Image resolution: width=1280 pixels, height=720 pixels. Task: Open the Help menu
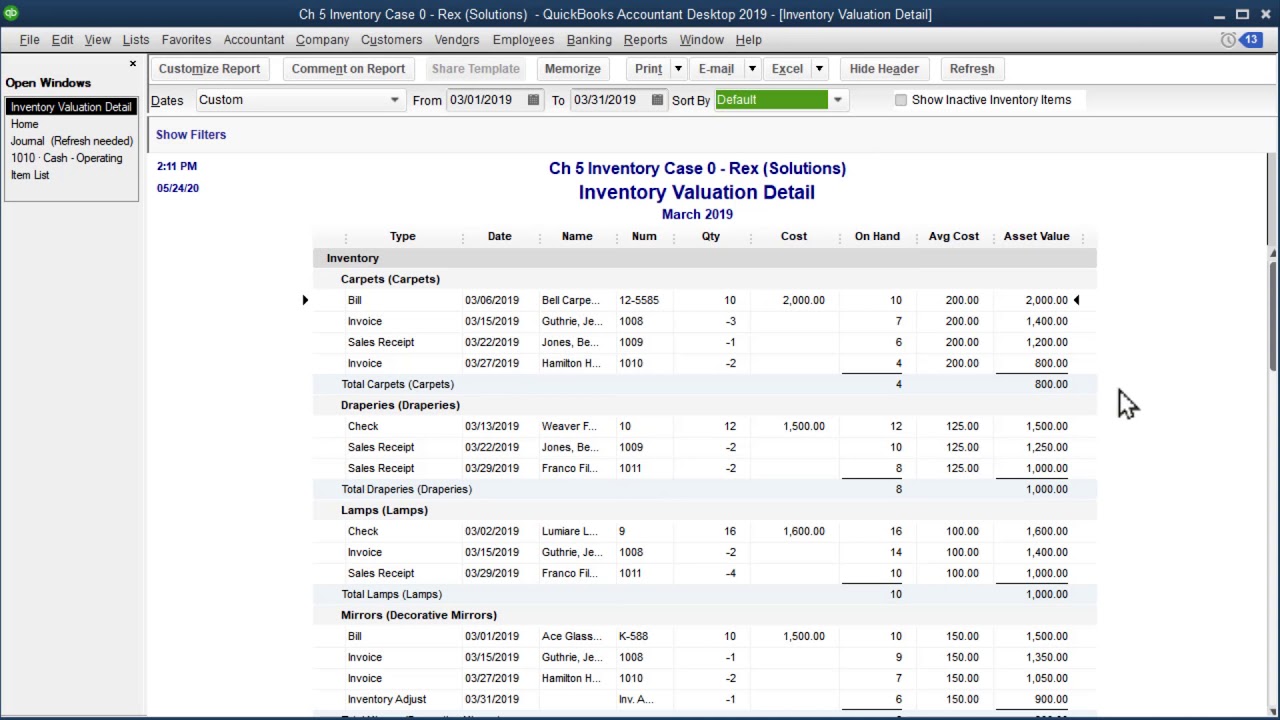(749, 40)
